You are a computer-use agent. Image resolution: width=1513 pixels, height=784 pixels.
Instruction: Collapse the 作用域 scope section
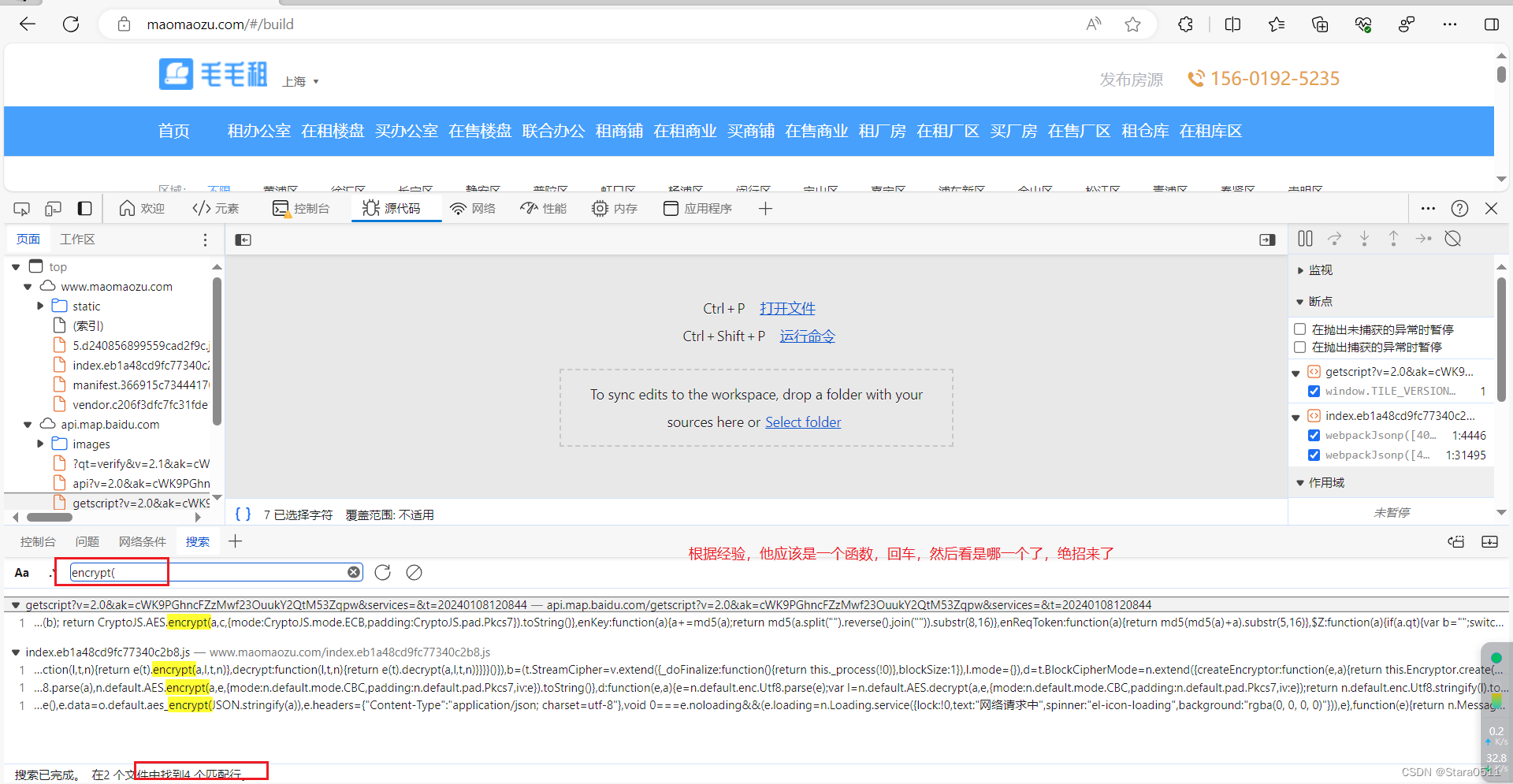pos(1300,483)
